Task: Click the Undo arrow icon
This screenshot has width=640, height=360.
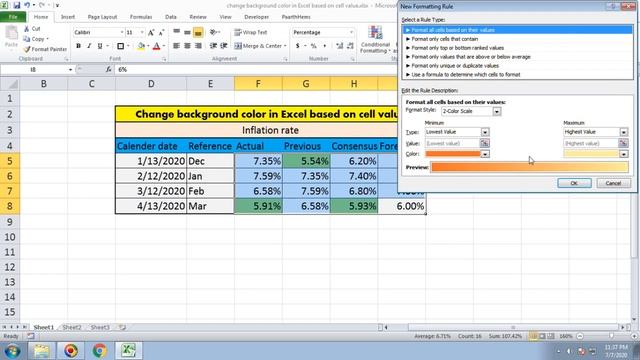Action: click(27, 5)
